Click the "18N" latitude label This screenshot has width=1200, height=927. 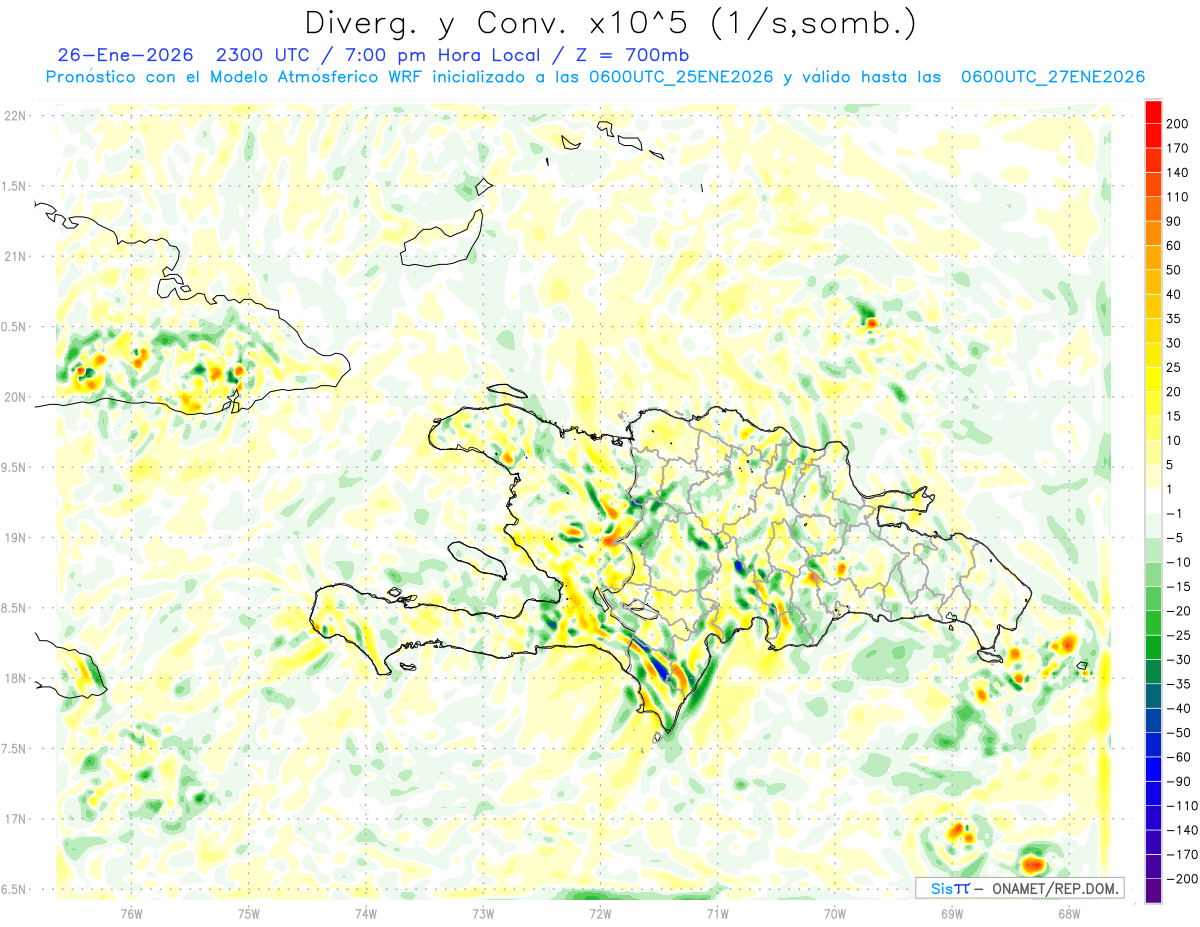click(x=14, y=678)
